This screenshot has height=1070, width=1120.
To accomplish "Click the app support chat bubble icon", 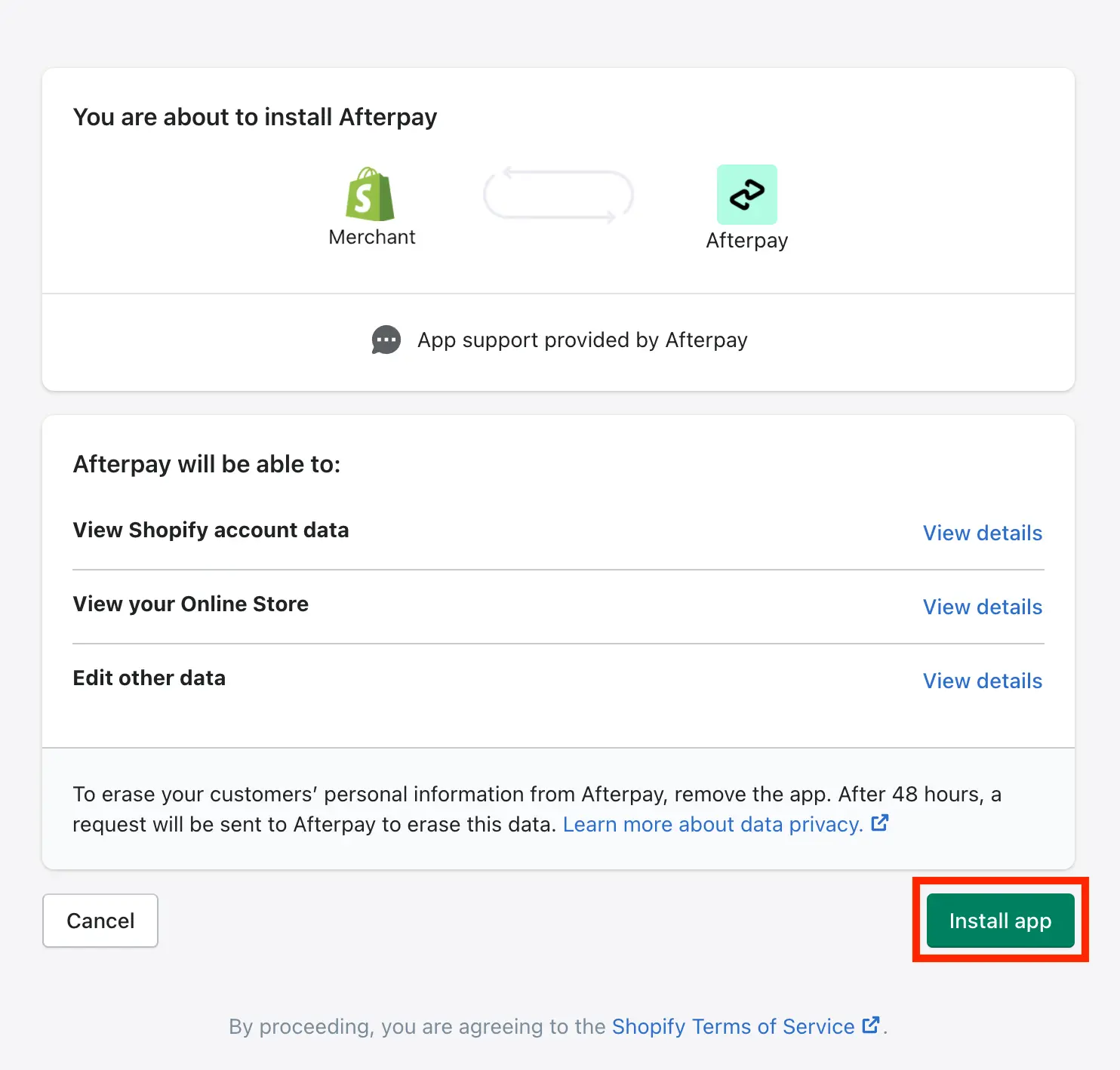I will 386,340.
